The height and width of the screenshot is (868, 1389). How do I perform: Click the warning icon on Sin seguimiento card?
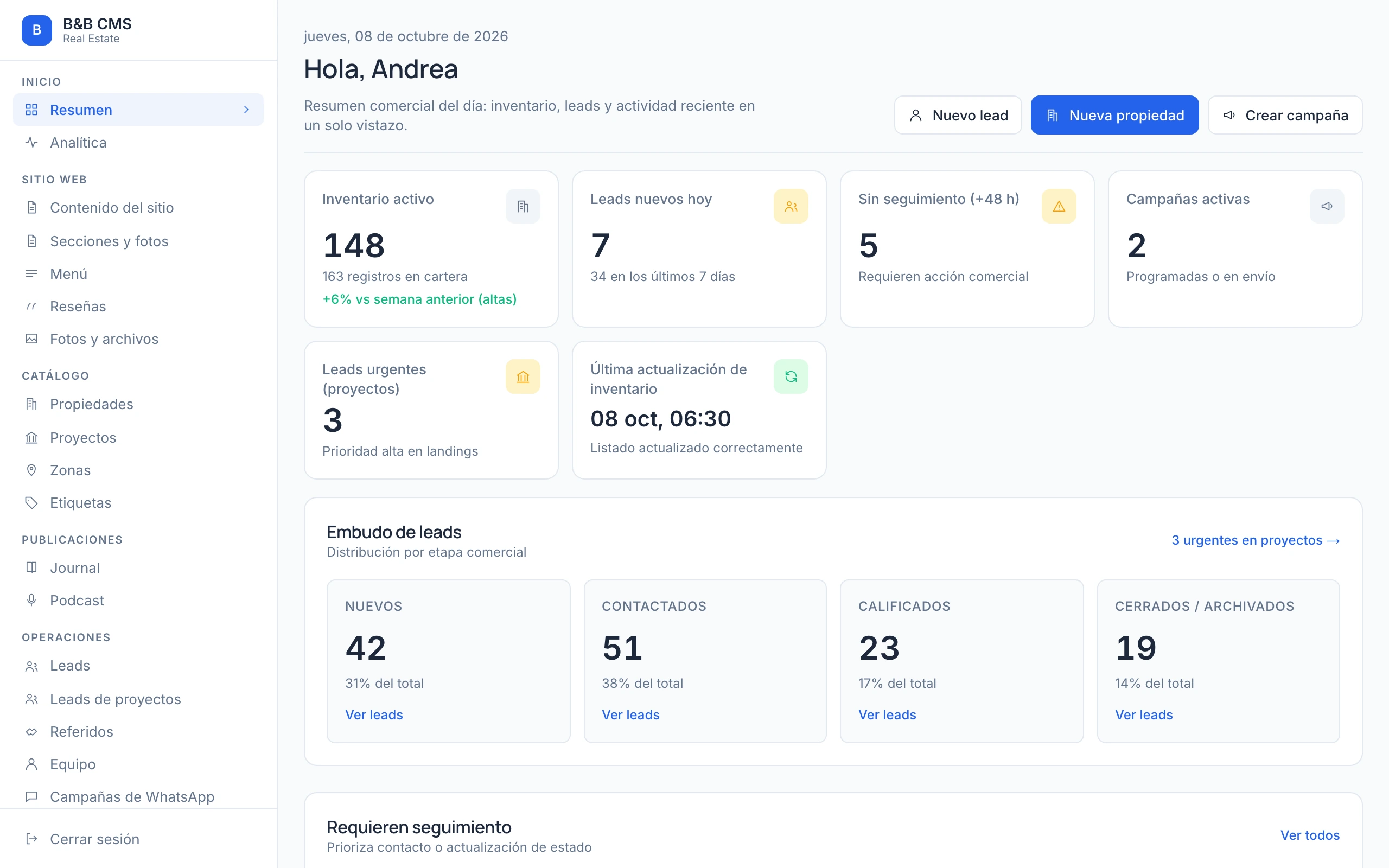1059,206
